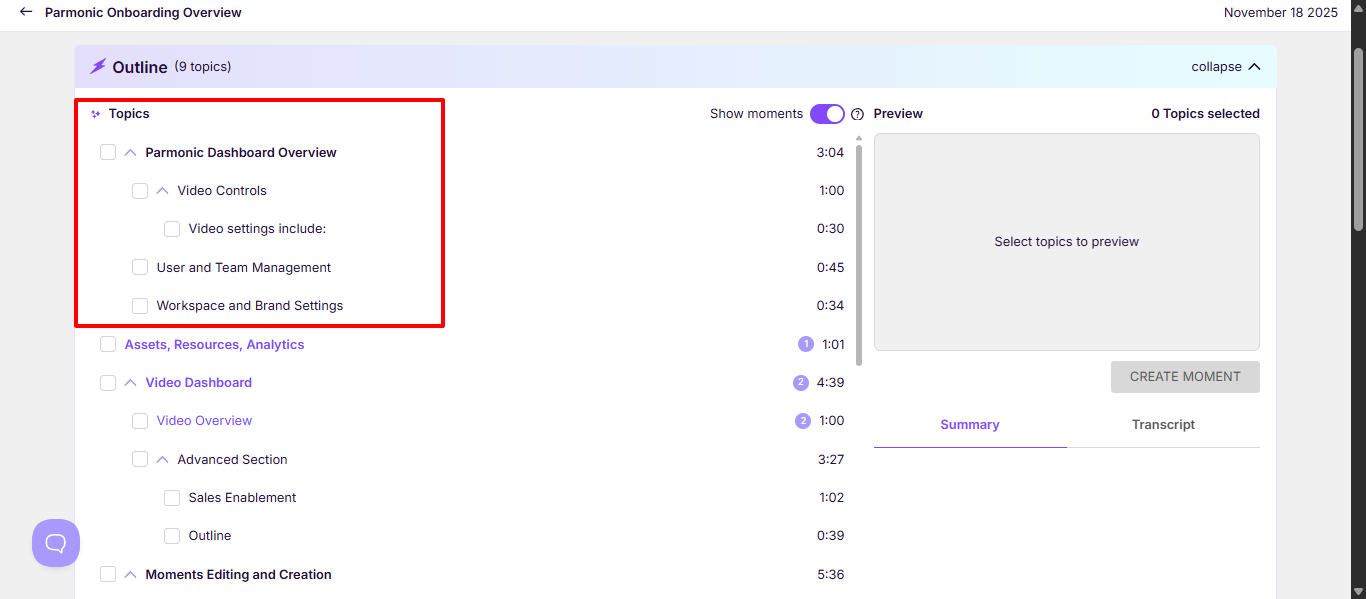Viewport: 1366px width, 599px height.
Task: Click the 'Select topics to preview' area
Action: click(x=1067, y=242)
